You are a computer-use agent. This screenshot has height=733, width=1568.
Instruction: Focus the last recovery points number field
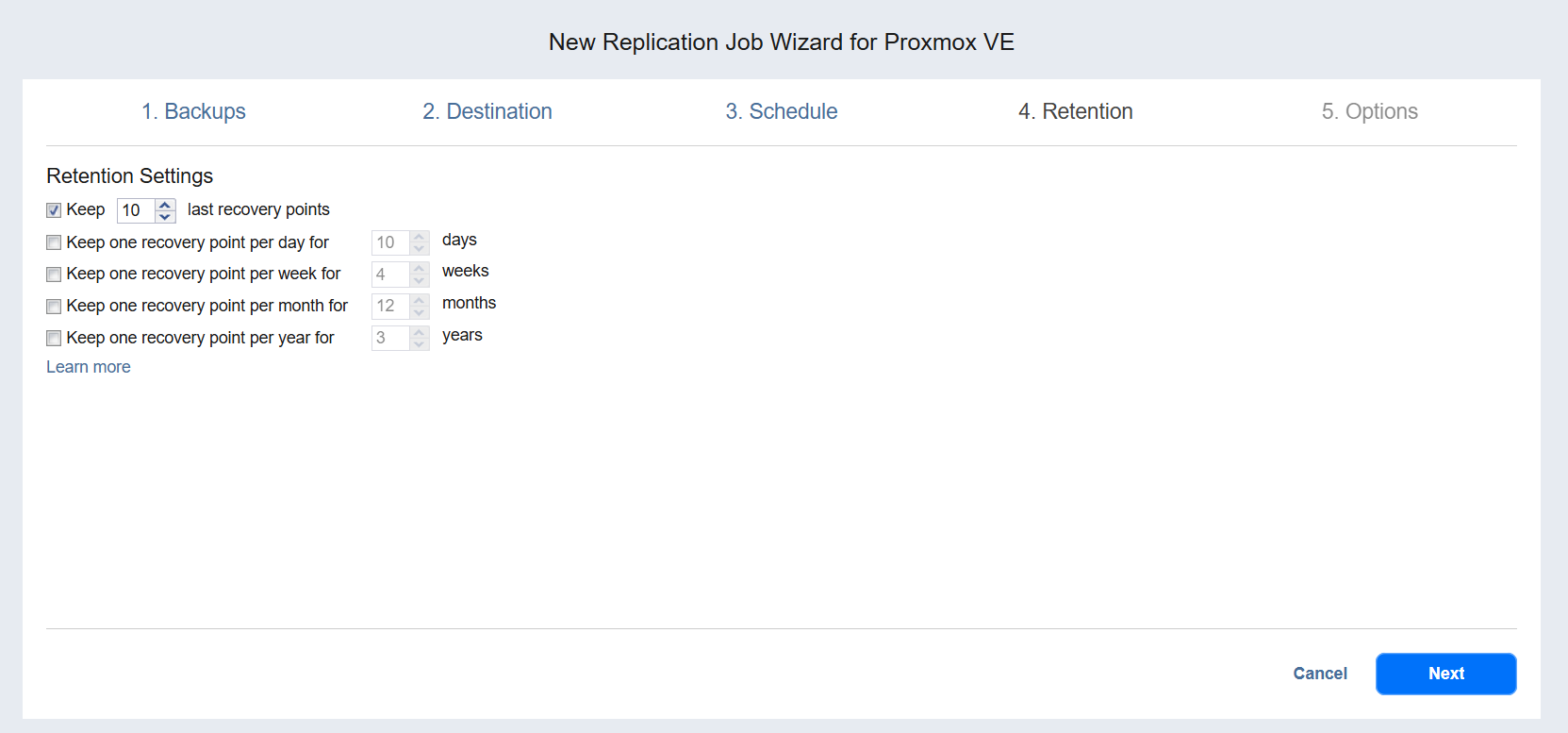pos(135,210)
